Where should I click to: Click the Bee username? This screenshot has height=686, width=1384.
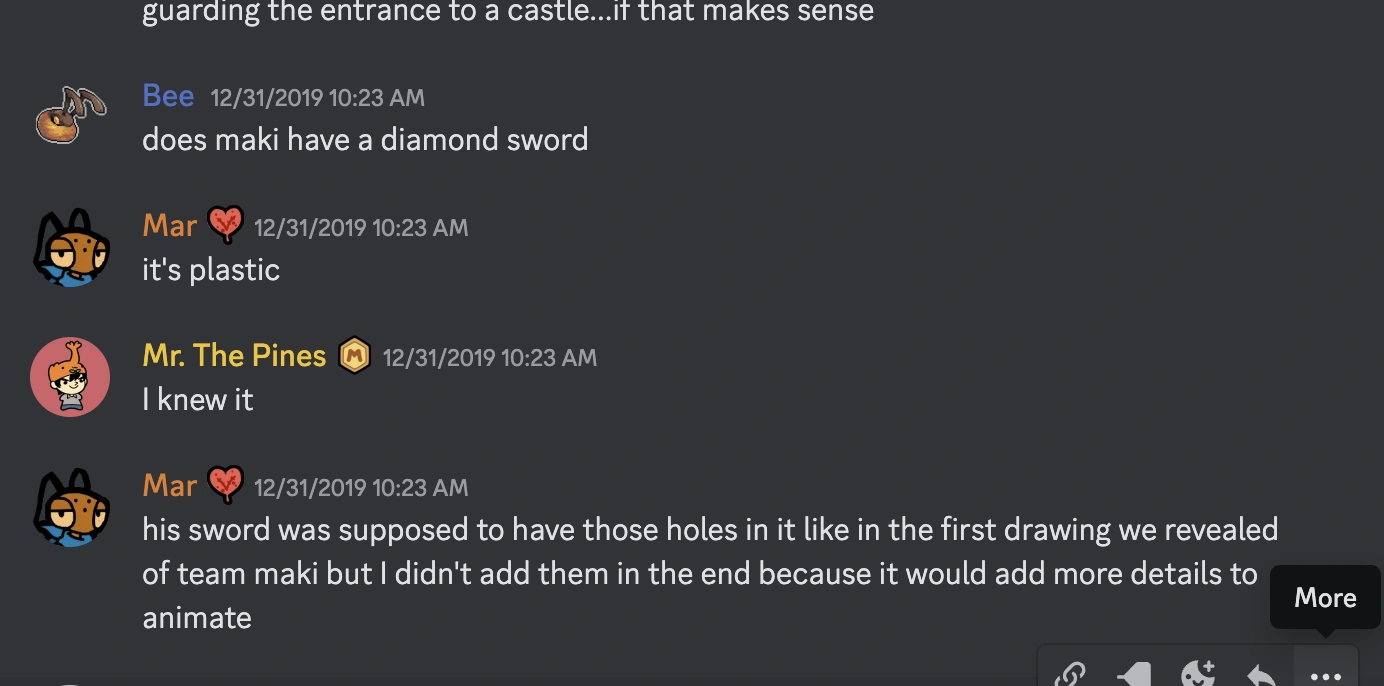click(x=168, y=96)
